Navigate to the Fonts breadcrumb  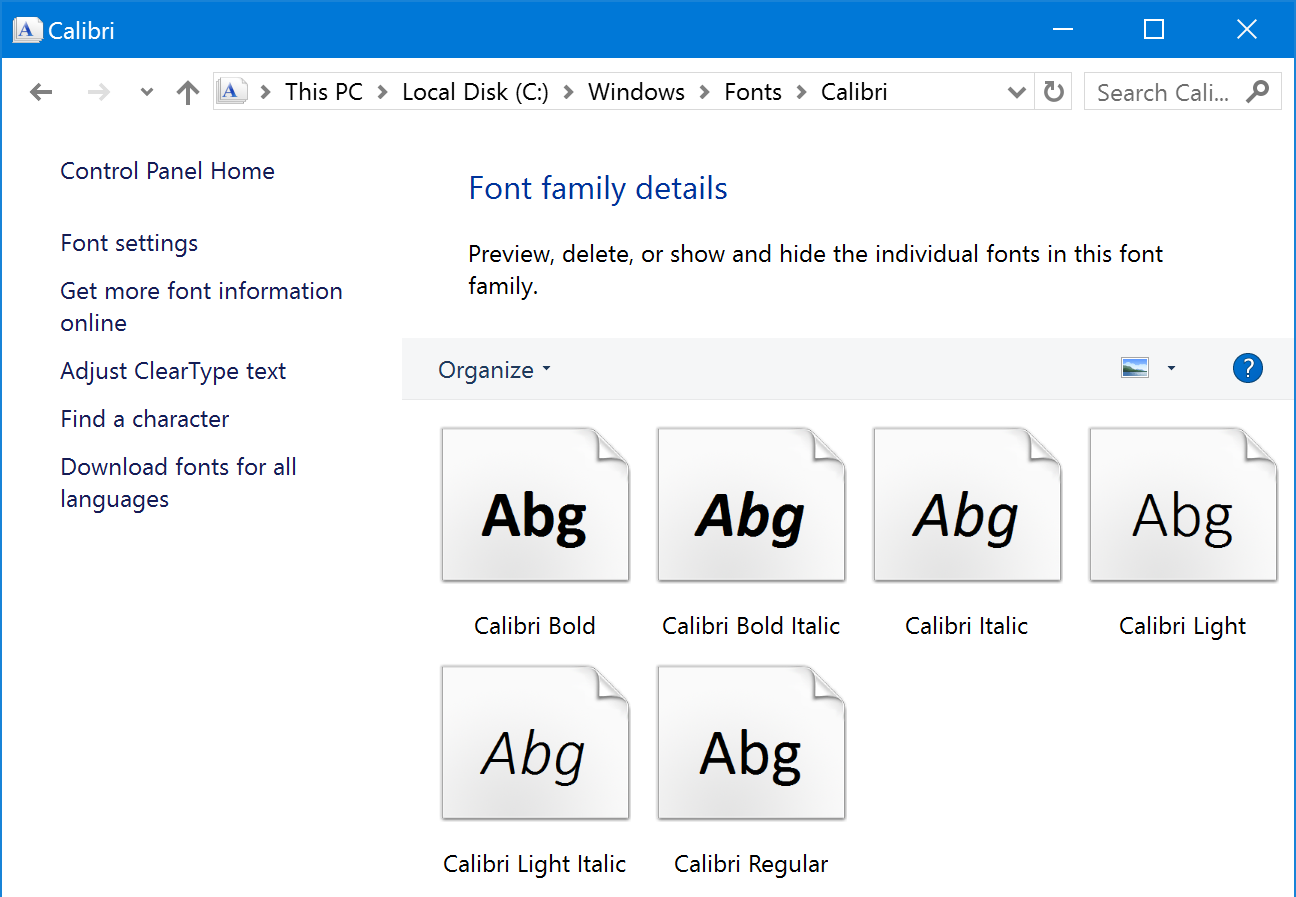pos(753,92)
